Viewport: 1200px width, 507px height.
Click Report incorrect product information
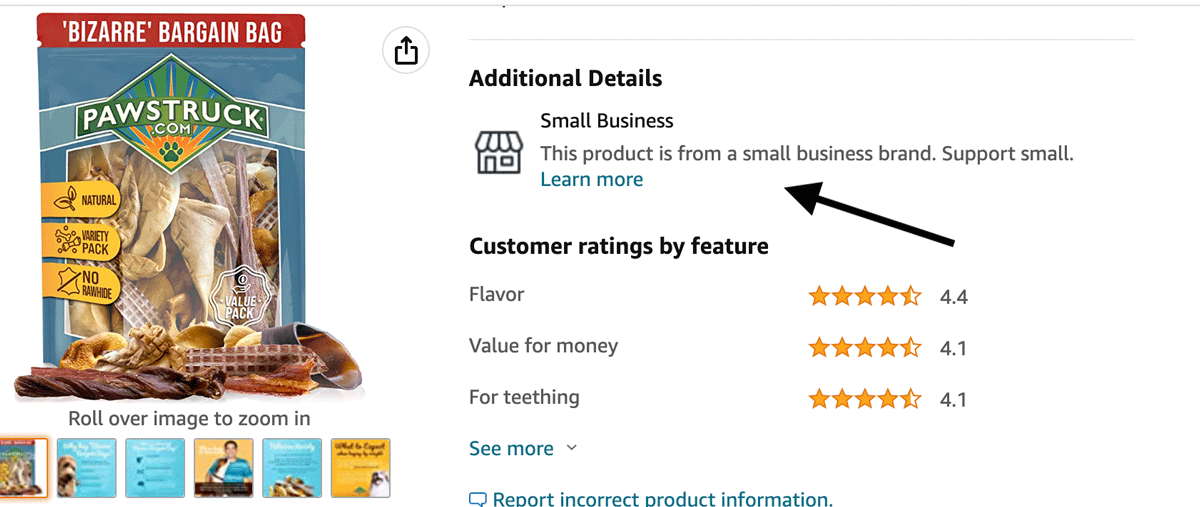662,498
